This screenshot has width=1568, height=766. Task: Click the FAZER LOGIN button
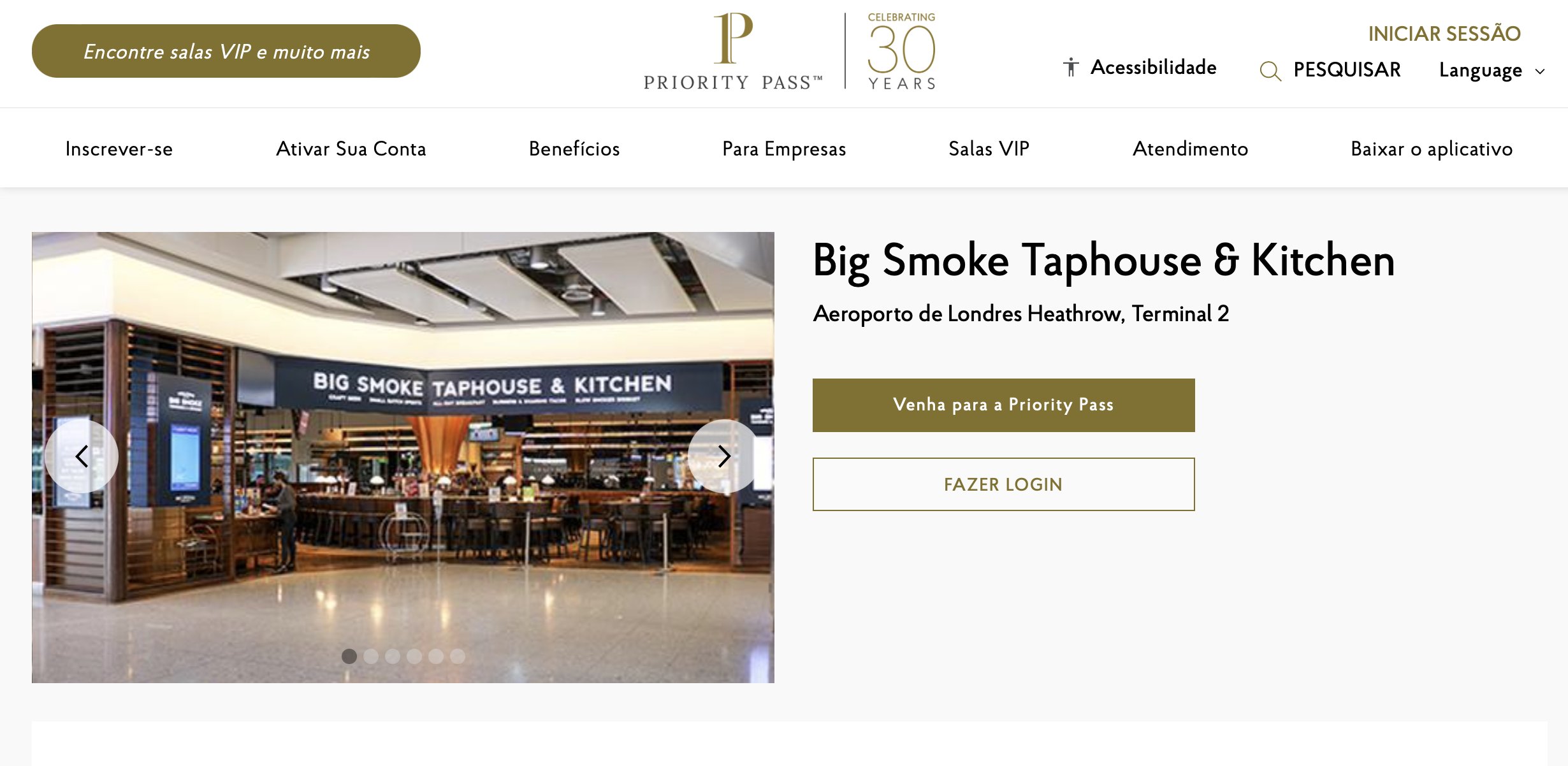(1003, 484)
